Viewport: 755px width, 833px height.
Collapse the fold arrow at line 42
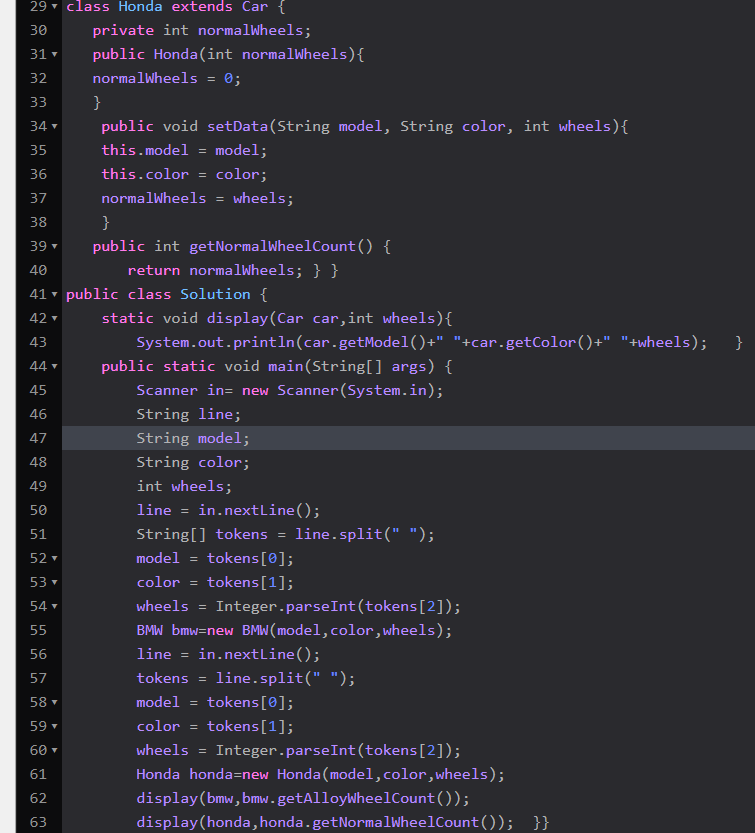(54, 318)
